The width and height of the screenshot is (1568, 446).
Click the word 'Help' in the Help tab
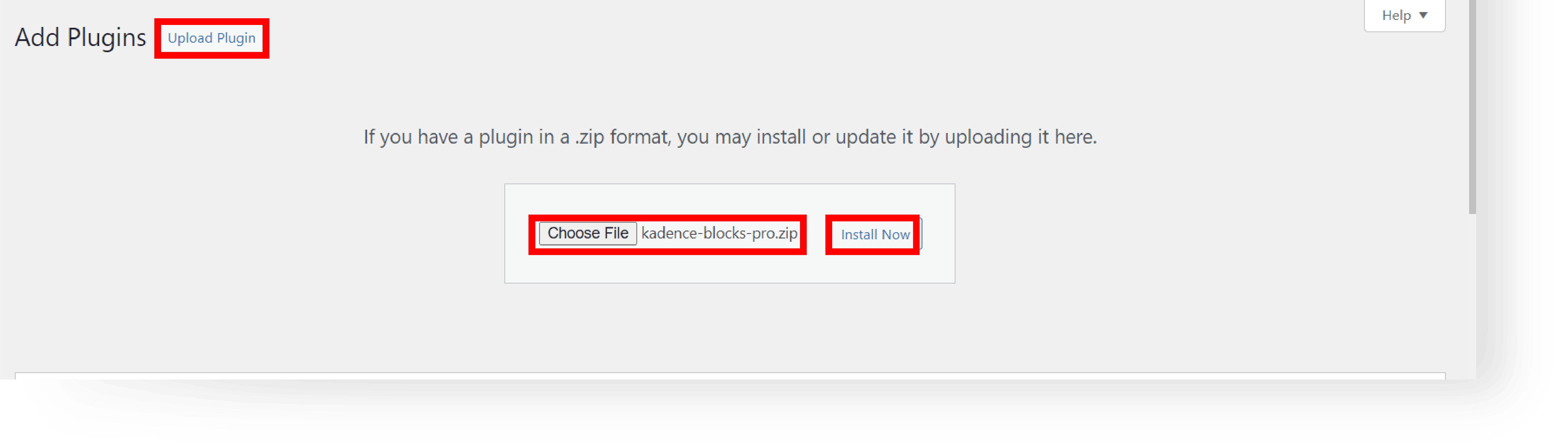pos(1396,15)
